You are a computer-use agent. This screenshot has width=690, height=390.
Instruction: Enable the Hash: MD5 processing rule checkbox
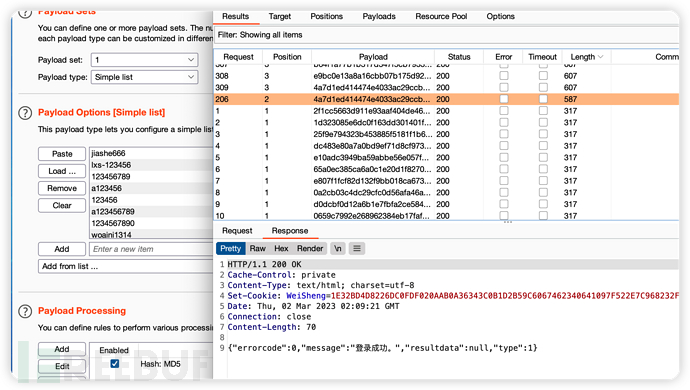point(115,364)
